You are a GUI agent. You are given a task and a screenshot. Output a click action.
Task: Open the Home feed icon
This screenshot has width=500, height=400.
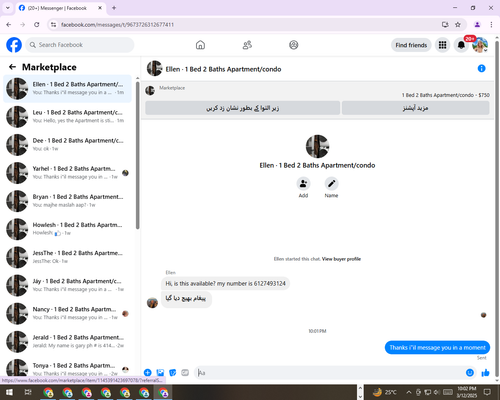click(x=200, y=45)
